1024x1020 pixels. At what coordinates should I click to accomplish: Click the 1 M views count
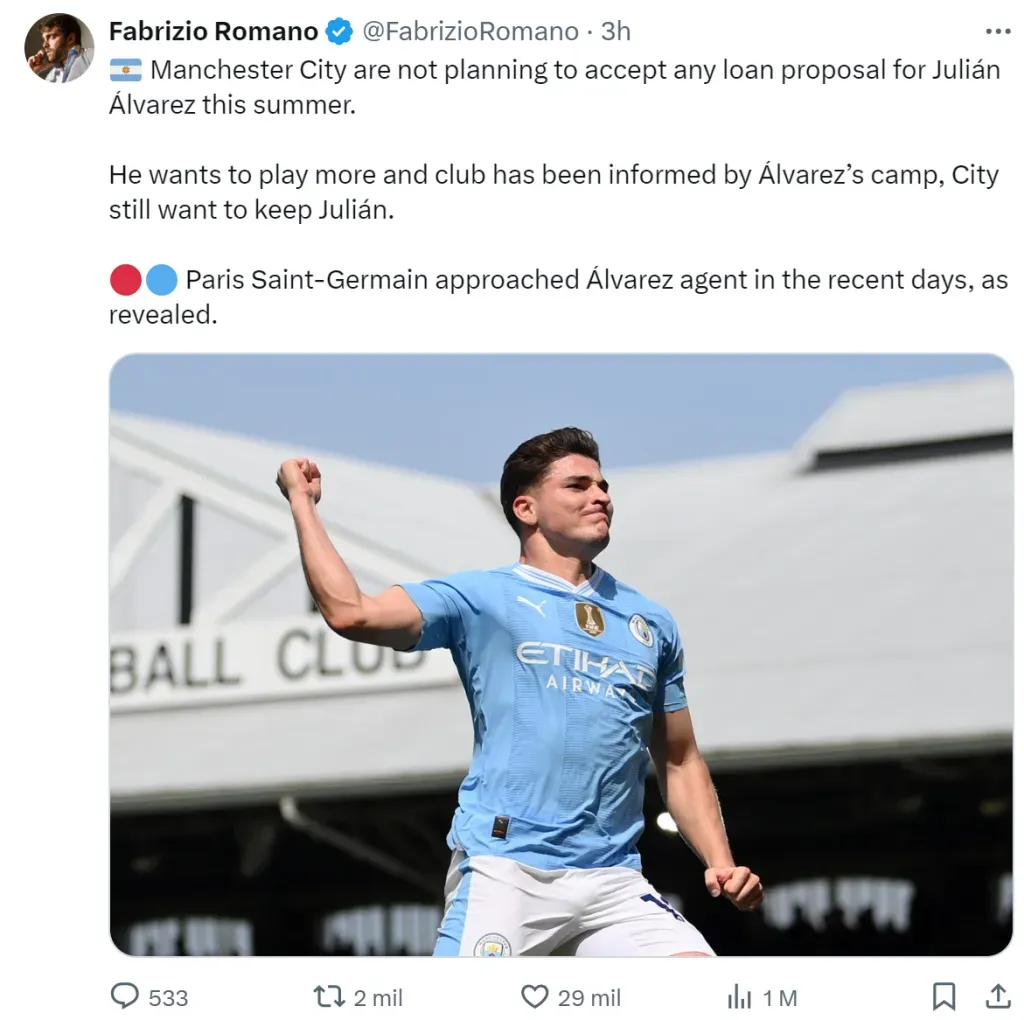pos(780,998)
